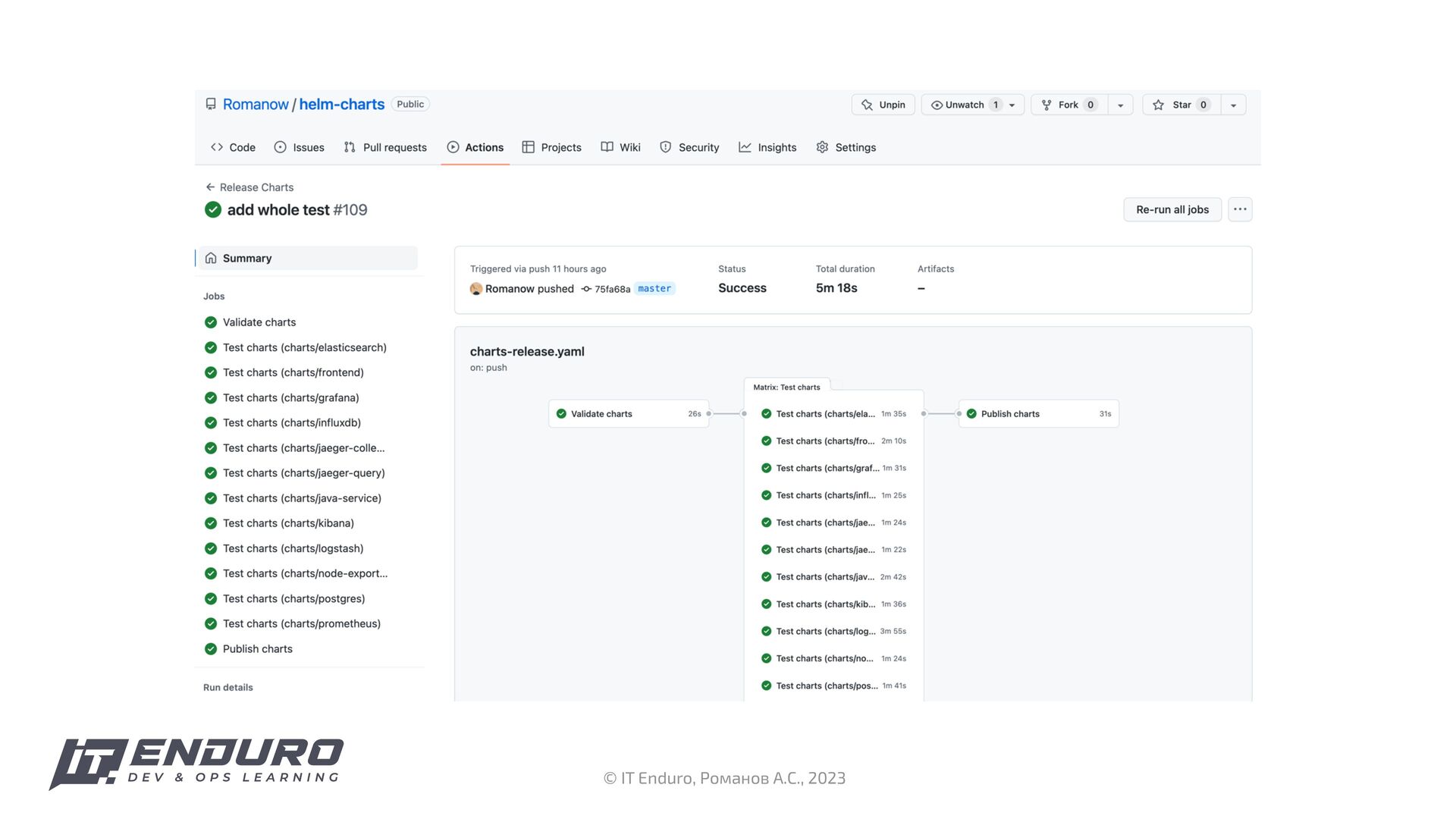Click graph job Test charts (charts/no... 1m 24s
The height and width of the screenshot is (819, 1456).
coord(833,658)
